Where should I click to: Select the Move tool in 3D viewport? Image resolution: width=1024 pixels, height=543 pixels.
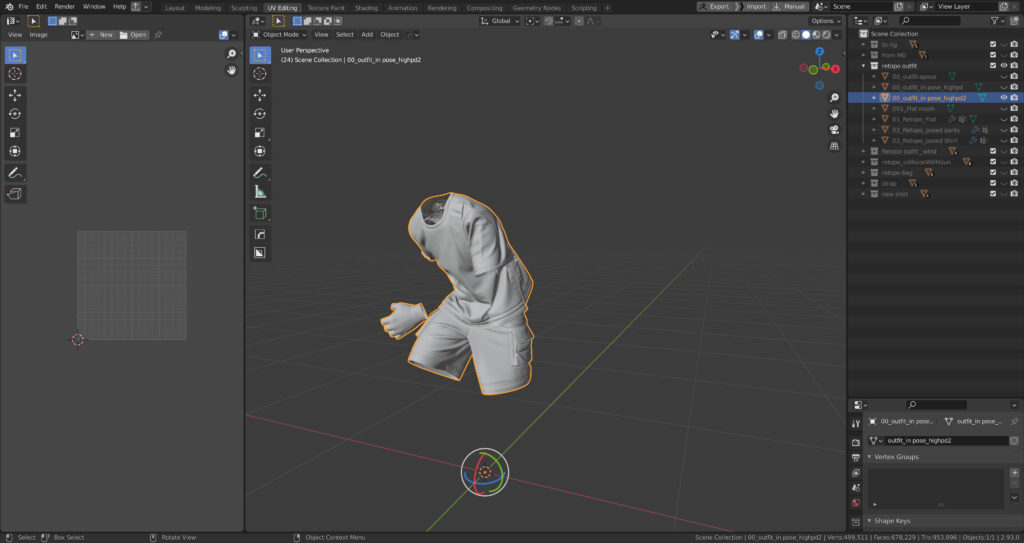260,95
